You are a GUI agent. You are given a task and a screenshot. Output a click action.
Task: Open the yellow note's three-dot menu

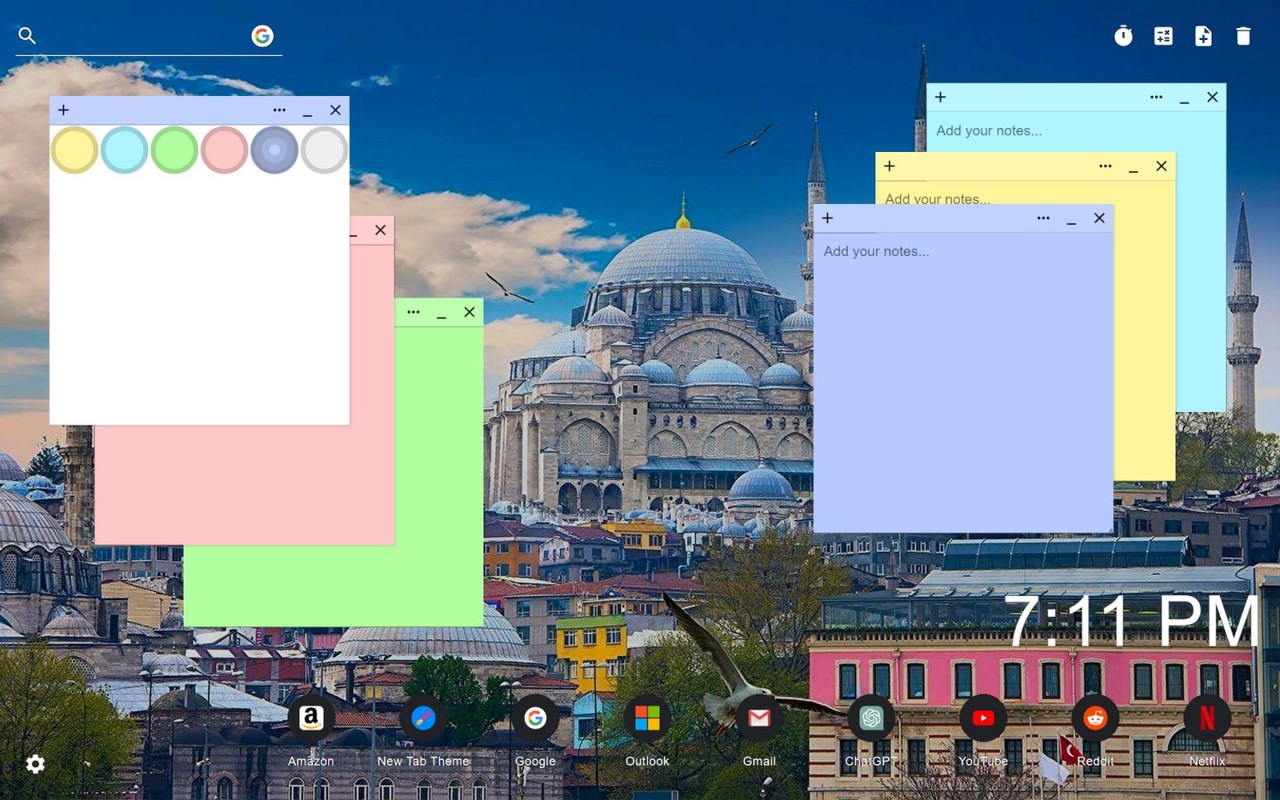[1105, 166]
